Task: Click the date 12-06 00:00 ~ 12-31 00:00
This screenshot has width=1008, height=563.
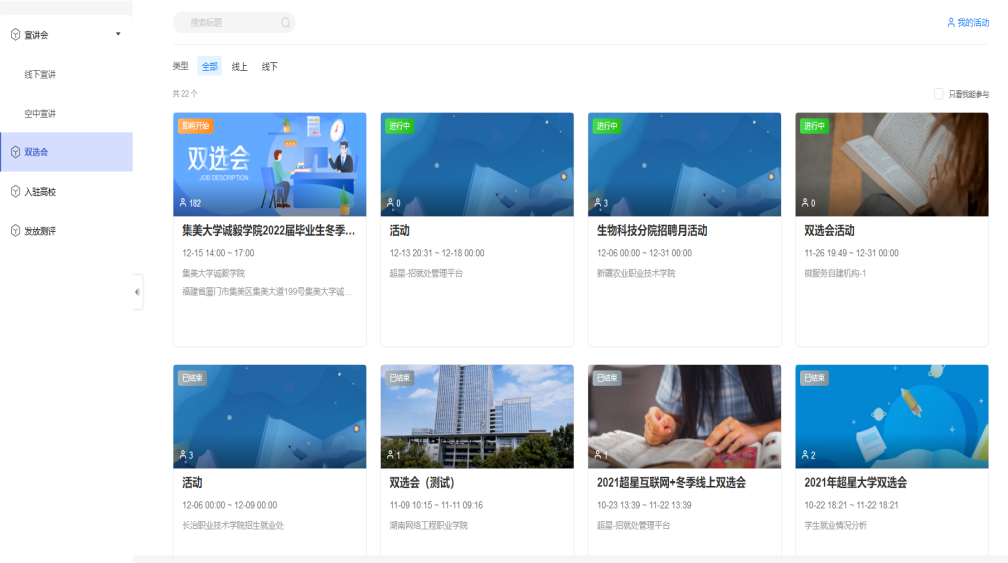Action: (x=644, y=253)
